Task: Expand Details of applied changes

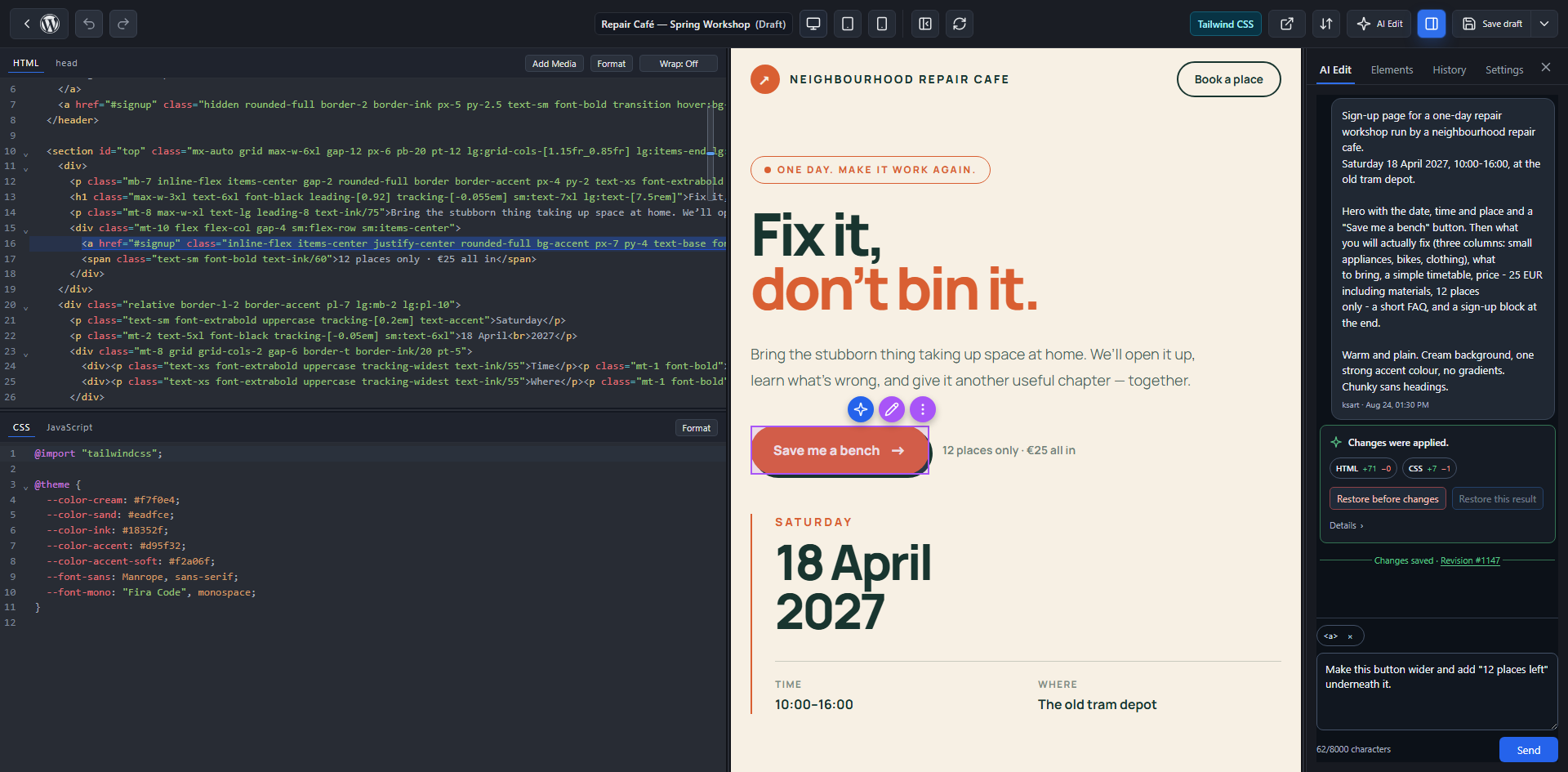Action: [1346, 525]
